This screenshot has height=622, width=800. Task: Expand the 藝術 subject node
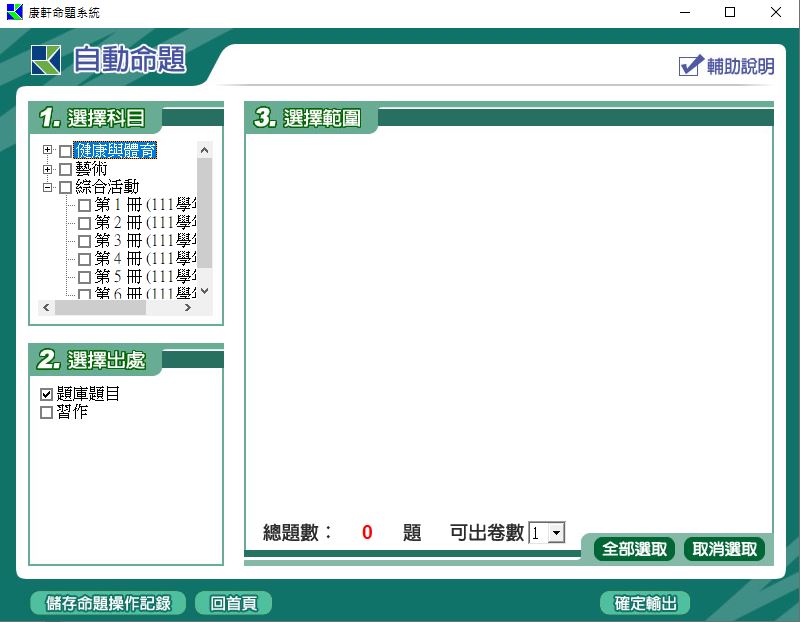click(x=47, y=169)
